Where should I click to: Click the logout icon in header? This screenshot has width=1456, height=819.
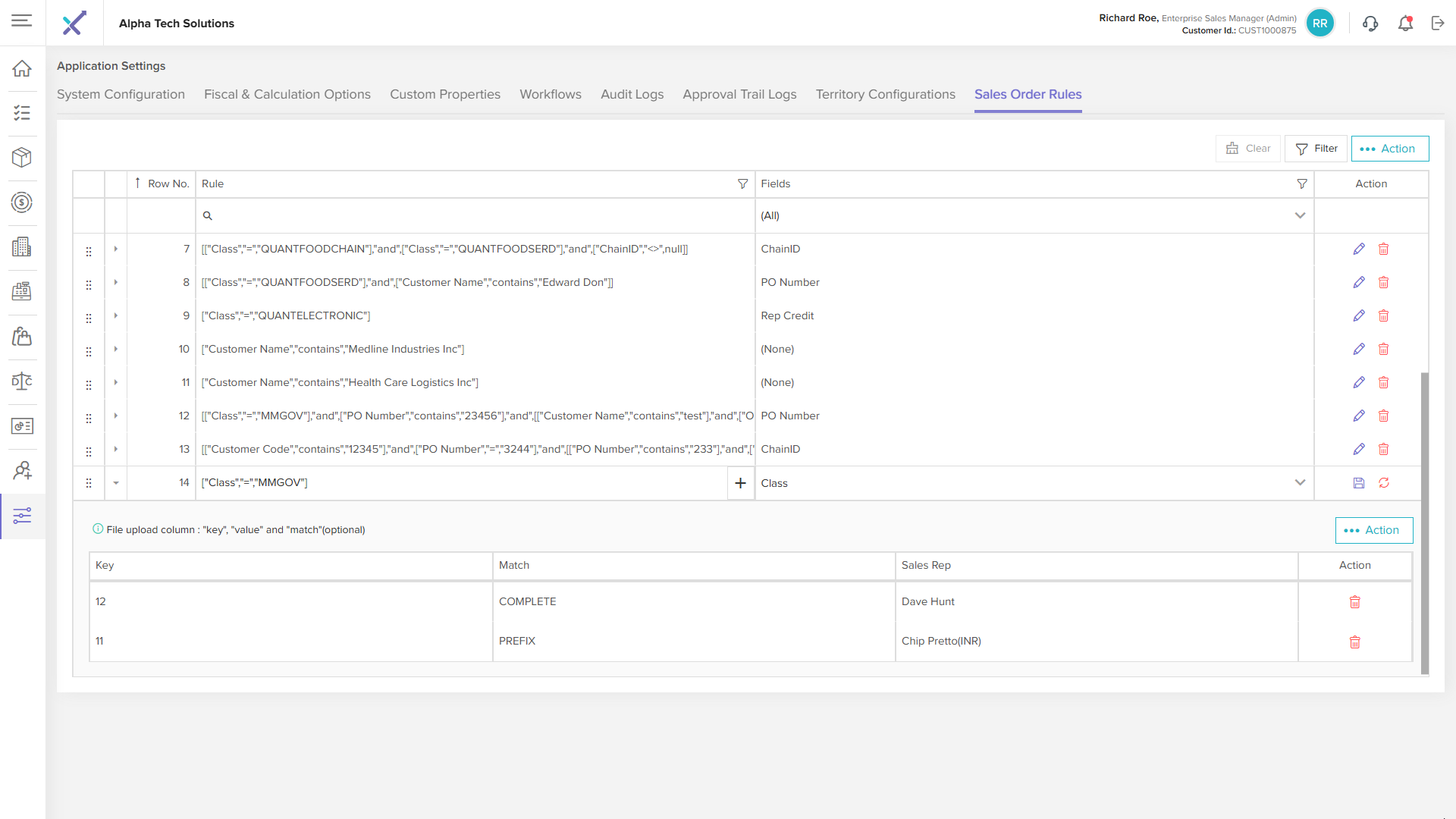tap(1438, 24)
